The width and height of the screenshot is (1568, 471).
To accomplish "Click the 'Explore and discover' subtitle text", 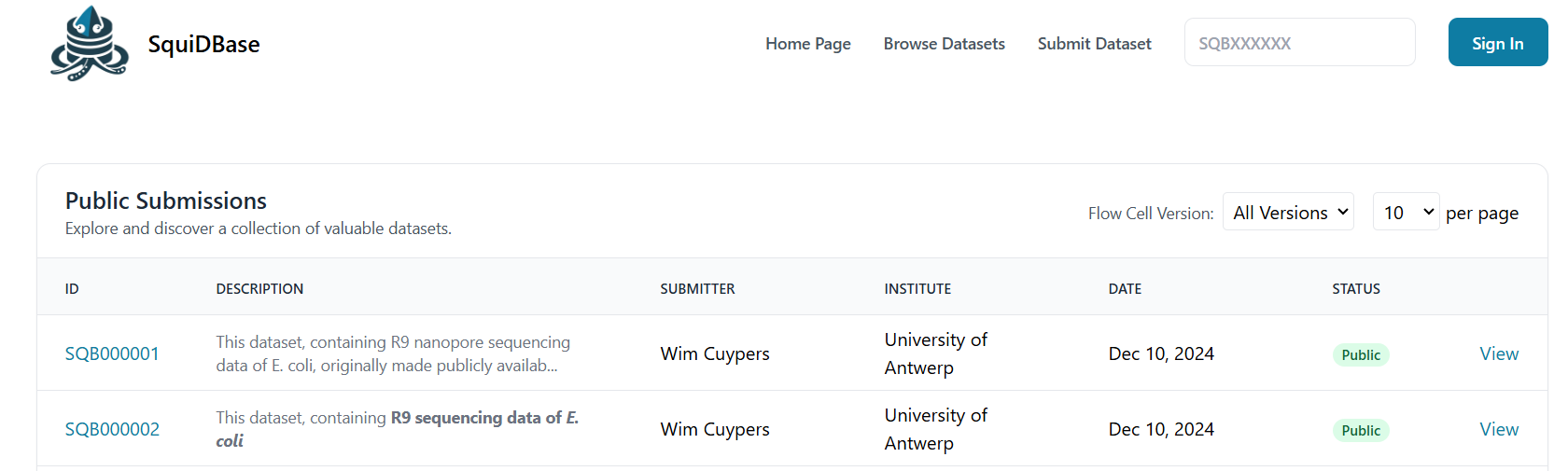I will click(259, 229).
